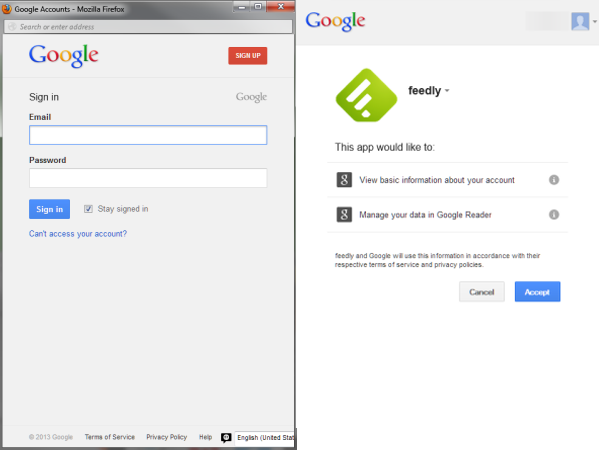The height and width of the screenshot is (450, 600).
Task: Click the blue Sign in button
Action: pyautogui.click(x=49, y=209)
